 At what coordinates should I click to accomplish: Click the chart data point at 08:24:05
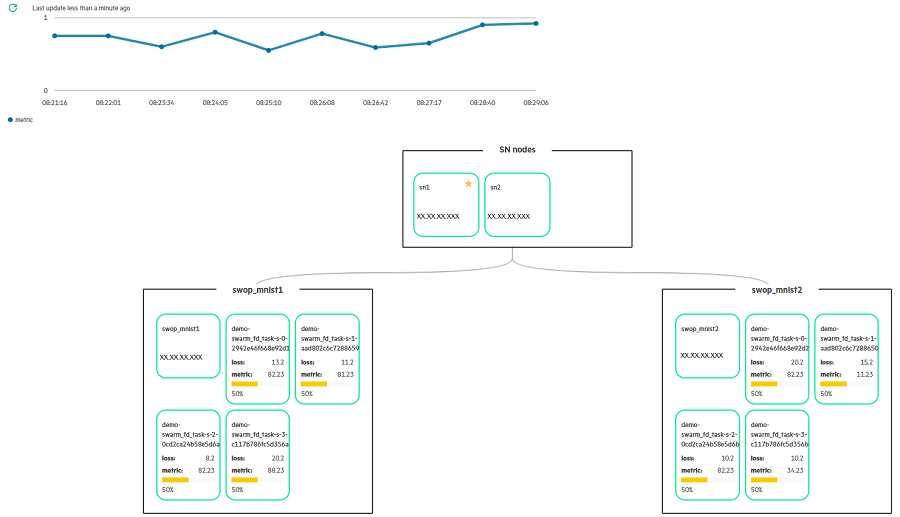[x=215, y=32]
